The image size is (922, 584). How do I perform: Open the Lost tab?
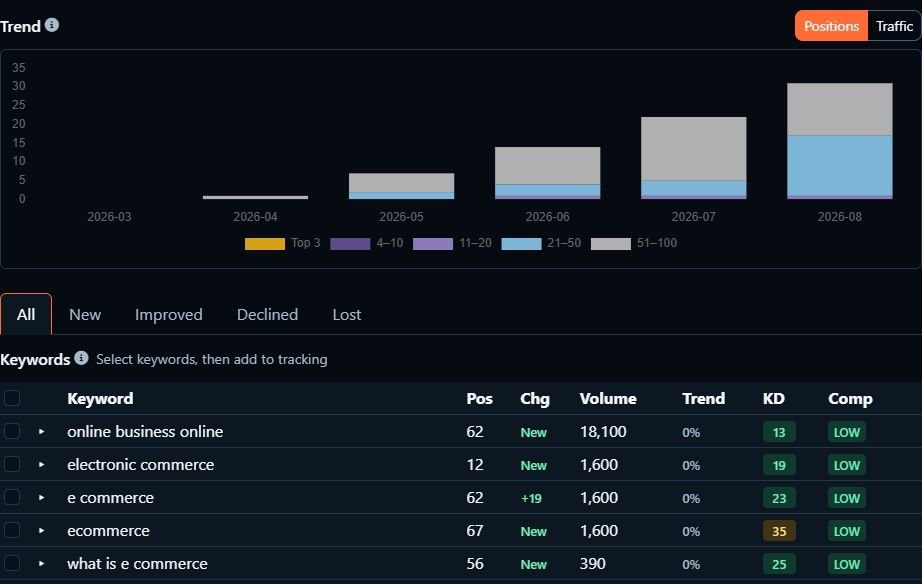click(x=347, y=315)
